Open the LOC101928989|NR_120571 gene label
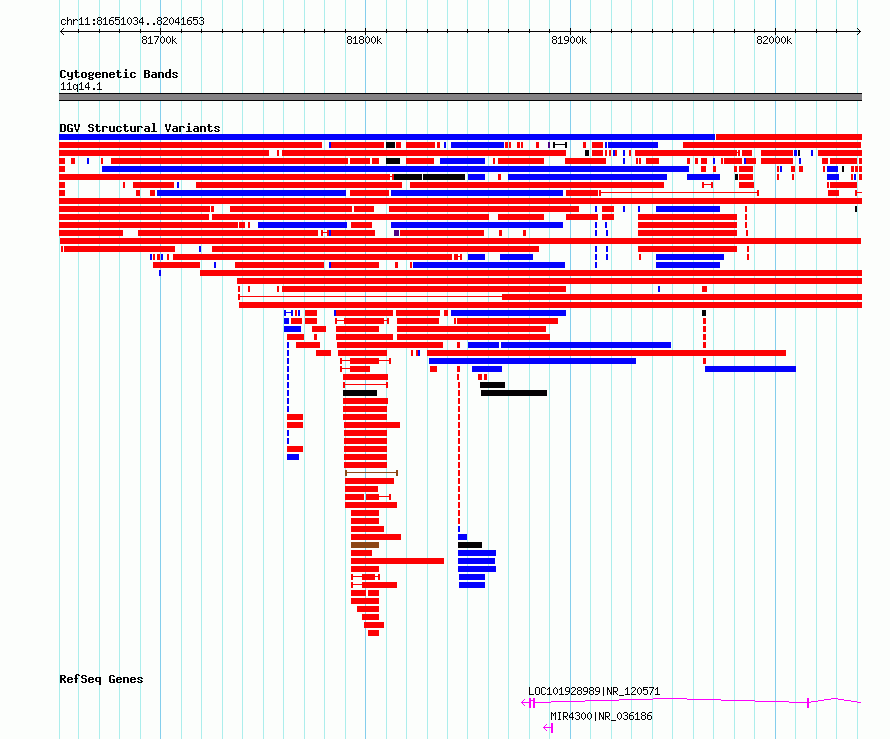890x739 pixels. [594, 691]
